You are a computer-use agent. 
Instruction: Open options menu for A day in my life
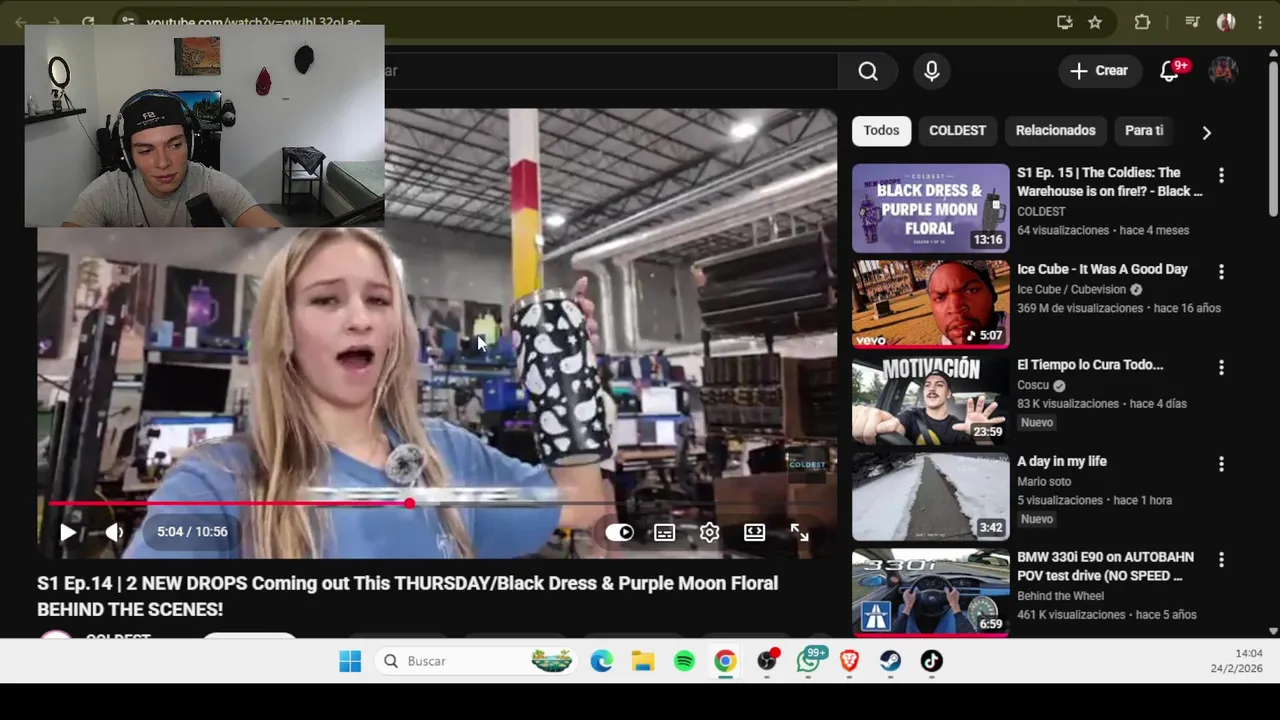point(1221,464)
